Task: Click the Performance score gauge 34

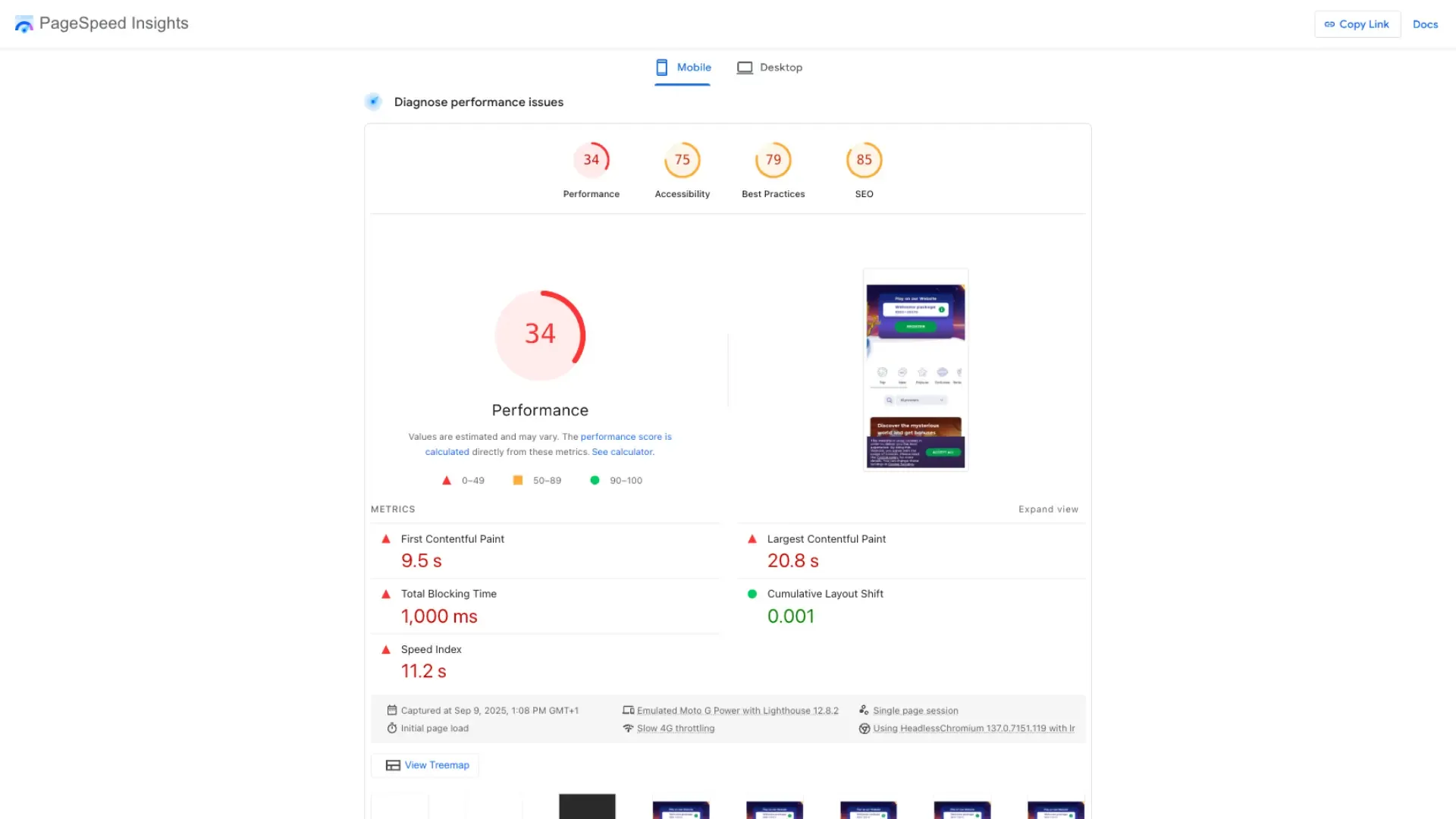Action: pos(591,160)
